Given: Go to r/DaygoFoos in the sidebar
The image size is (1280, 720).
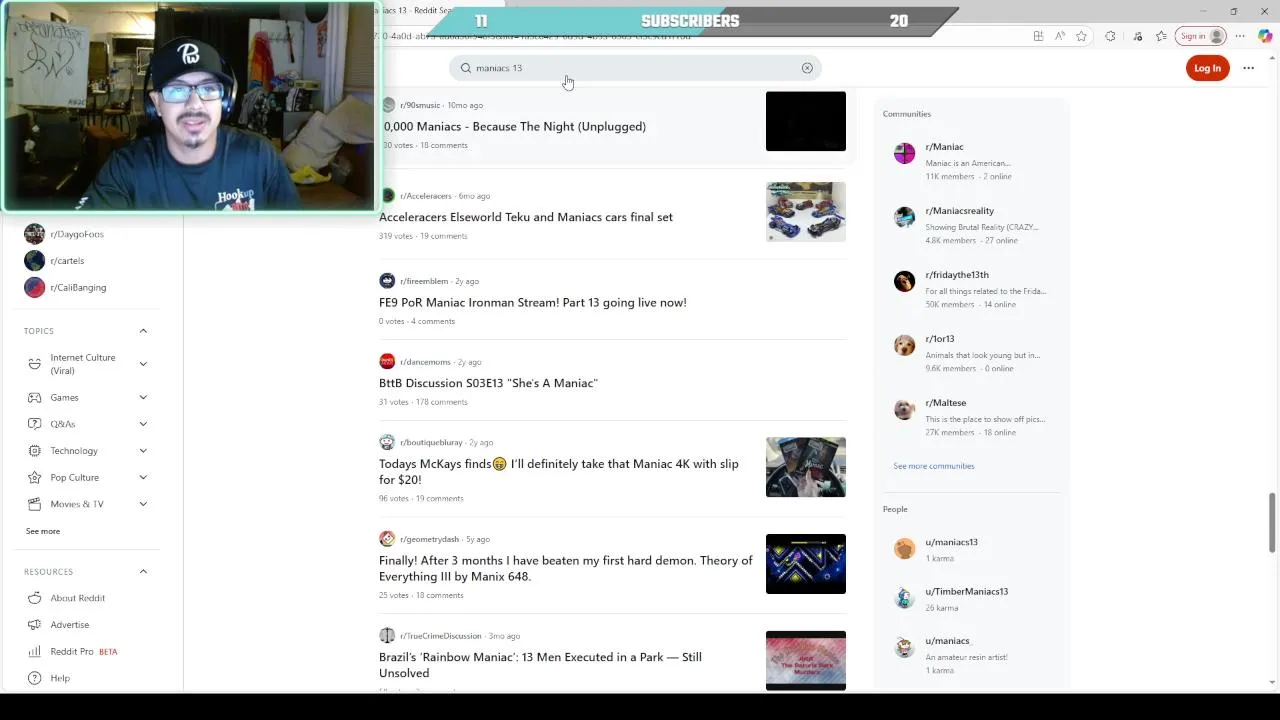Looking at the screenshot, I should (x=77, y=234).
